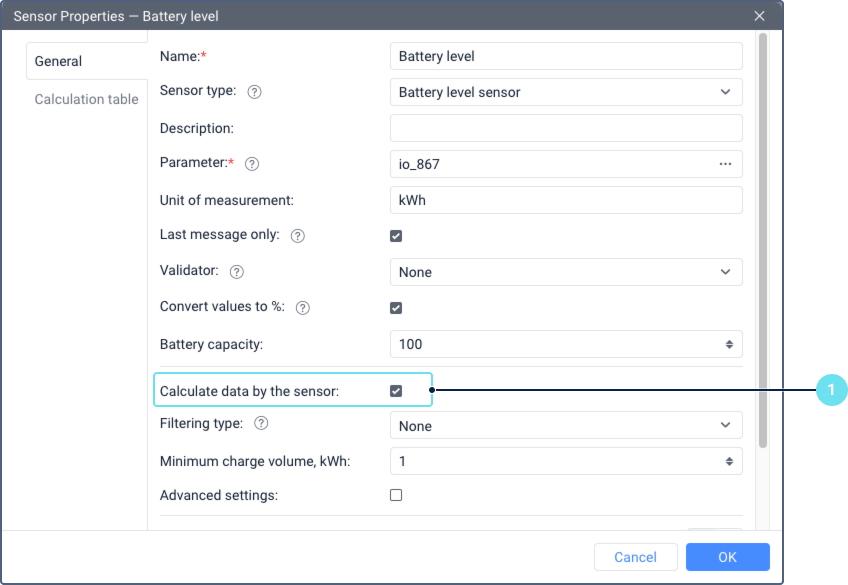Open Sensor type help tooltip icon
The image size is (848, 585).
point(254,92)
